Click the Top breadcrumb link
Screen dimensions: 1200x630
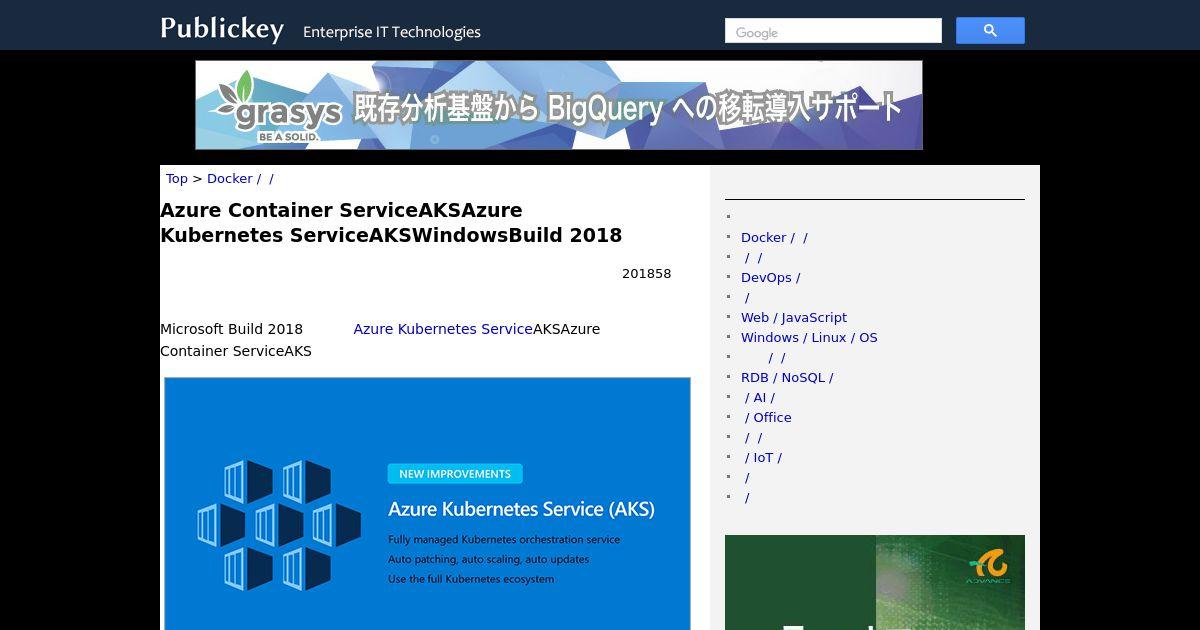pos(177,179)
